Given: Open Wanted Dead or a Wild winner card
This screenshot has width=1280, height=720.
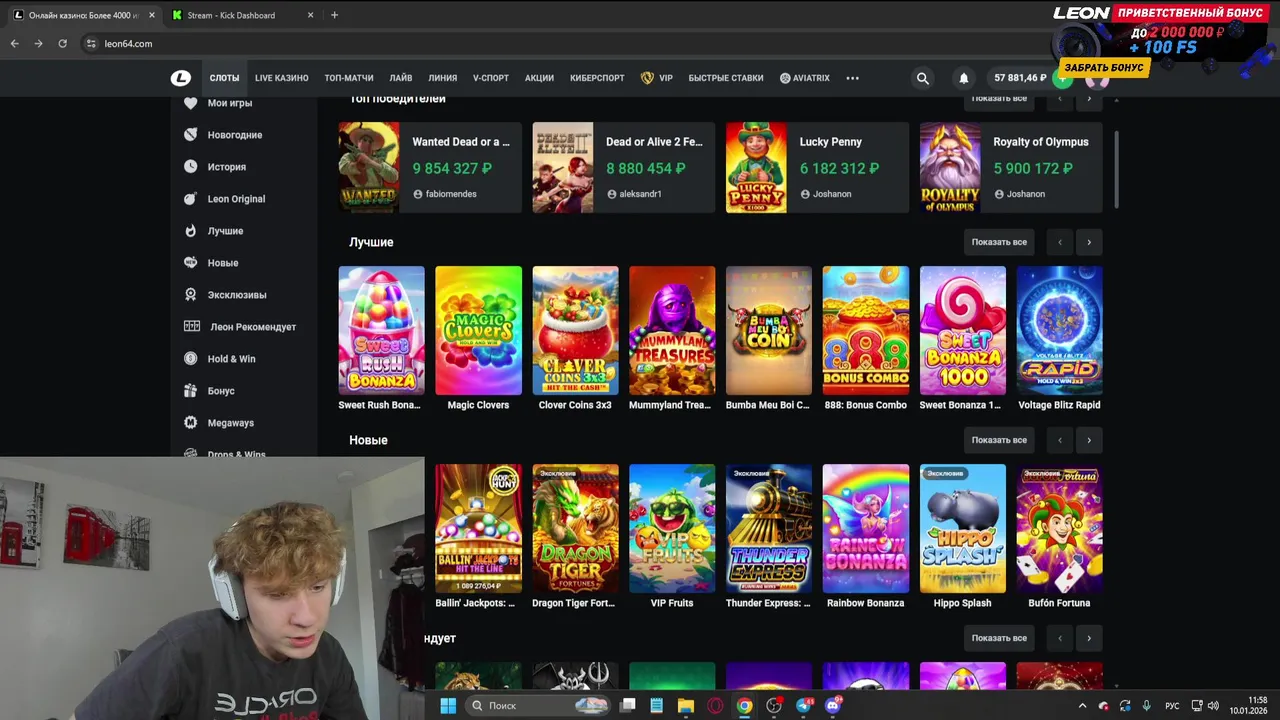Looking at the screenshot, I should point(430,167).
